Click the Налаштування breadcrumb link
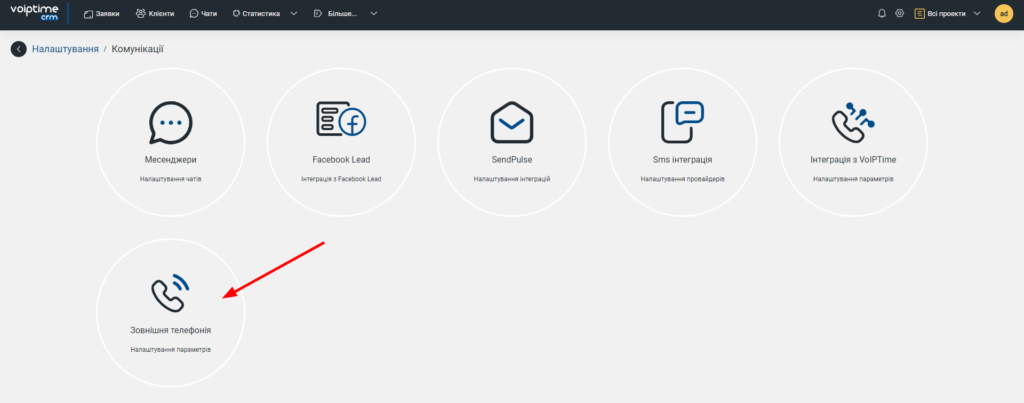The width and height of the screenshot is (1024, 403). (x=65, y=49)
